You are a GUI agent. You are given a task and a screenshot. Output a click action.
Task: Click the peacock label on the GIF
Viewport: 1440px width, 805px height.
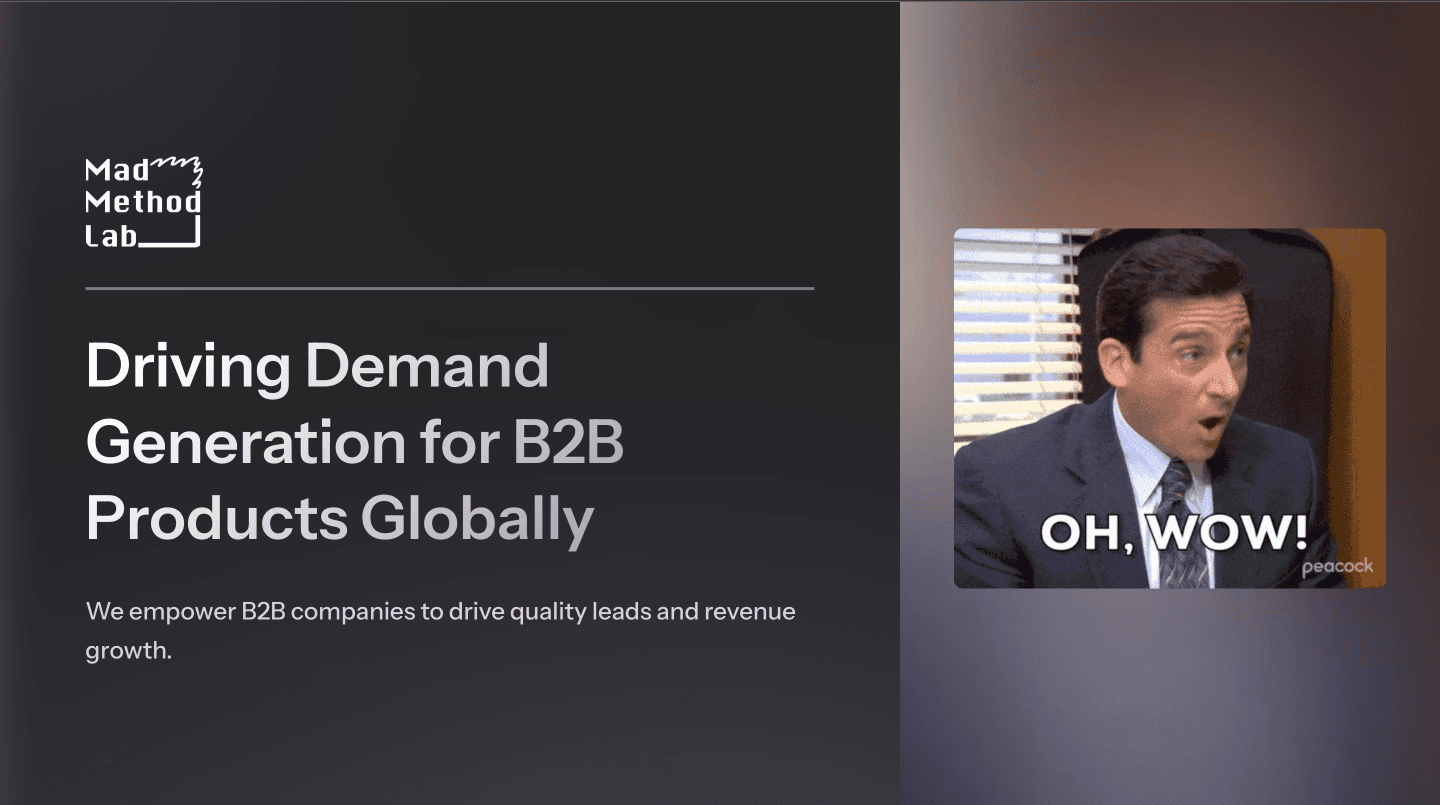click(x=1337, y=567)
